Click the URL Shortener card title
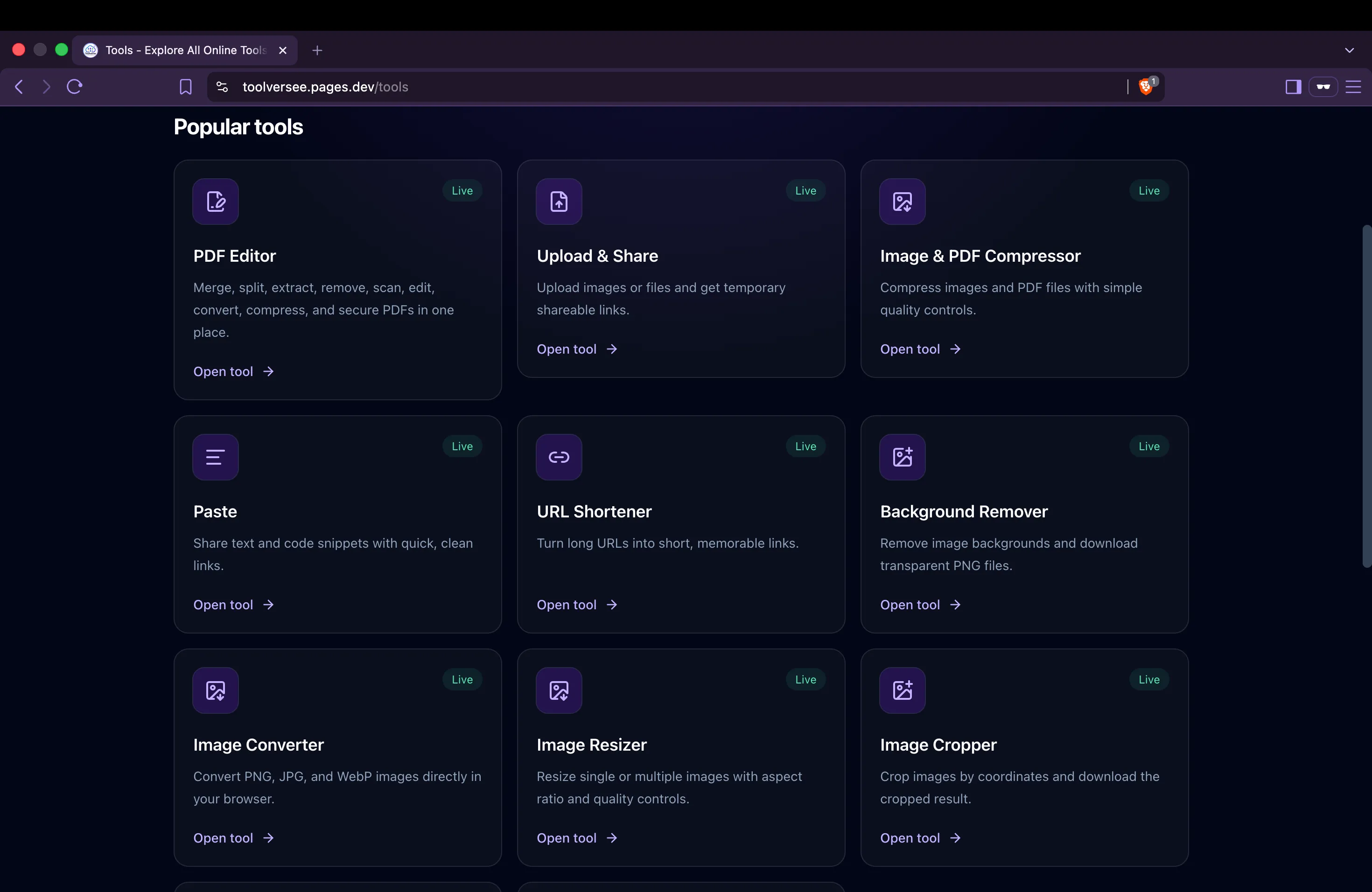The height and width of the screenshot is (892, 1372). click(x=594, y=512)
